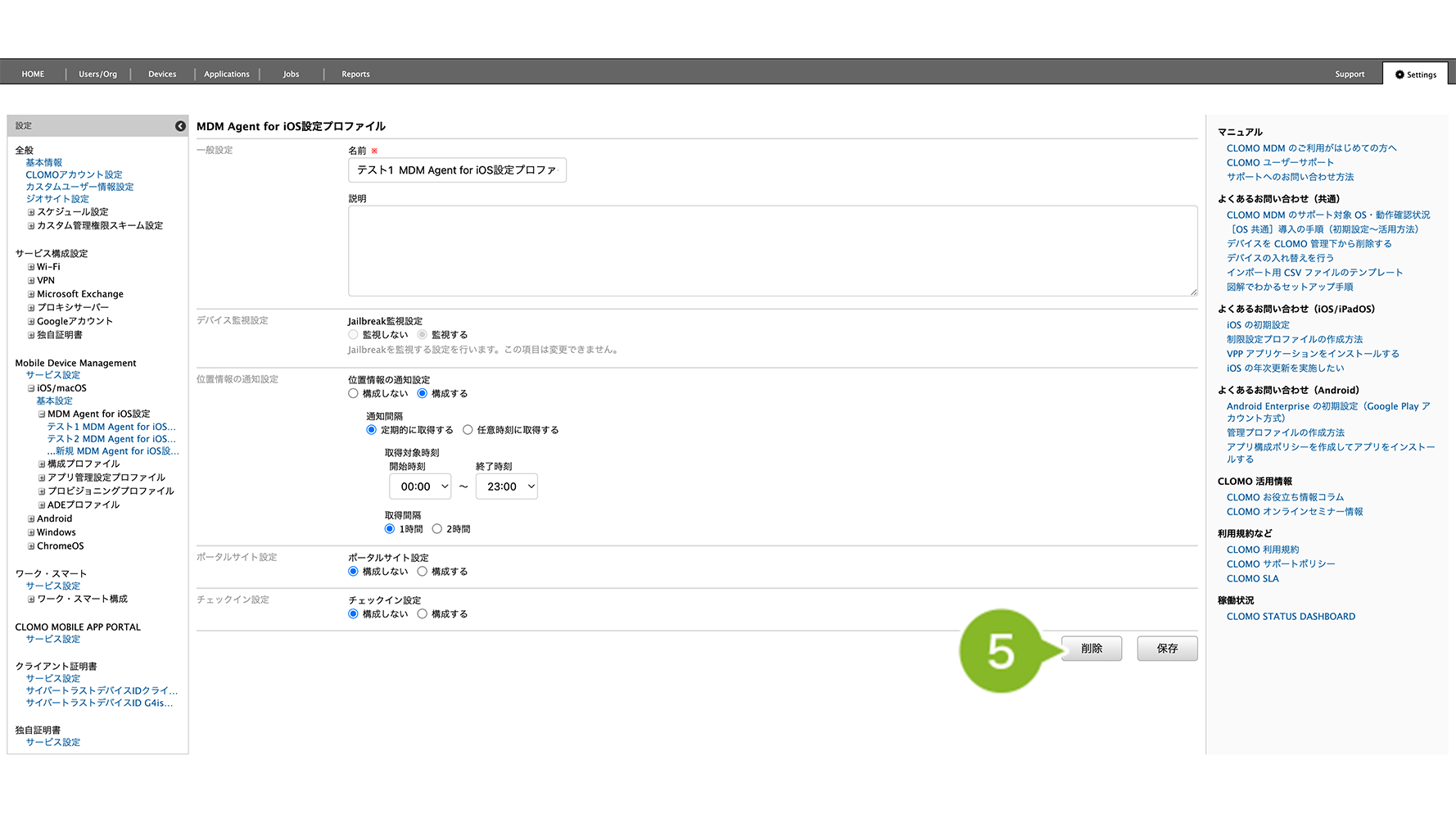Open the CLOMO STATUS DASHBOARD link
The height and width of the screenshot is (819, 1456).
[x=1291, y=617]
